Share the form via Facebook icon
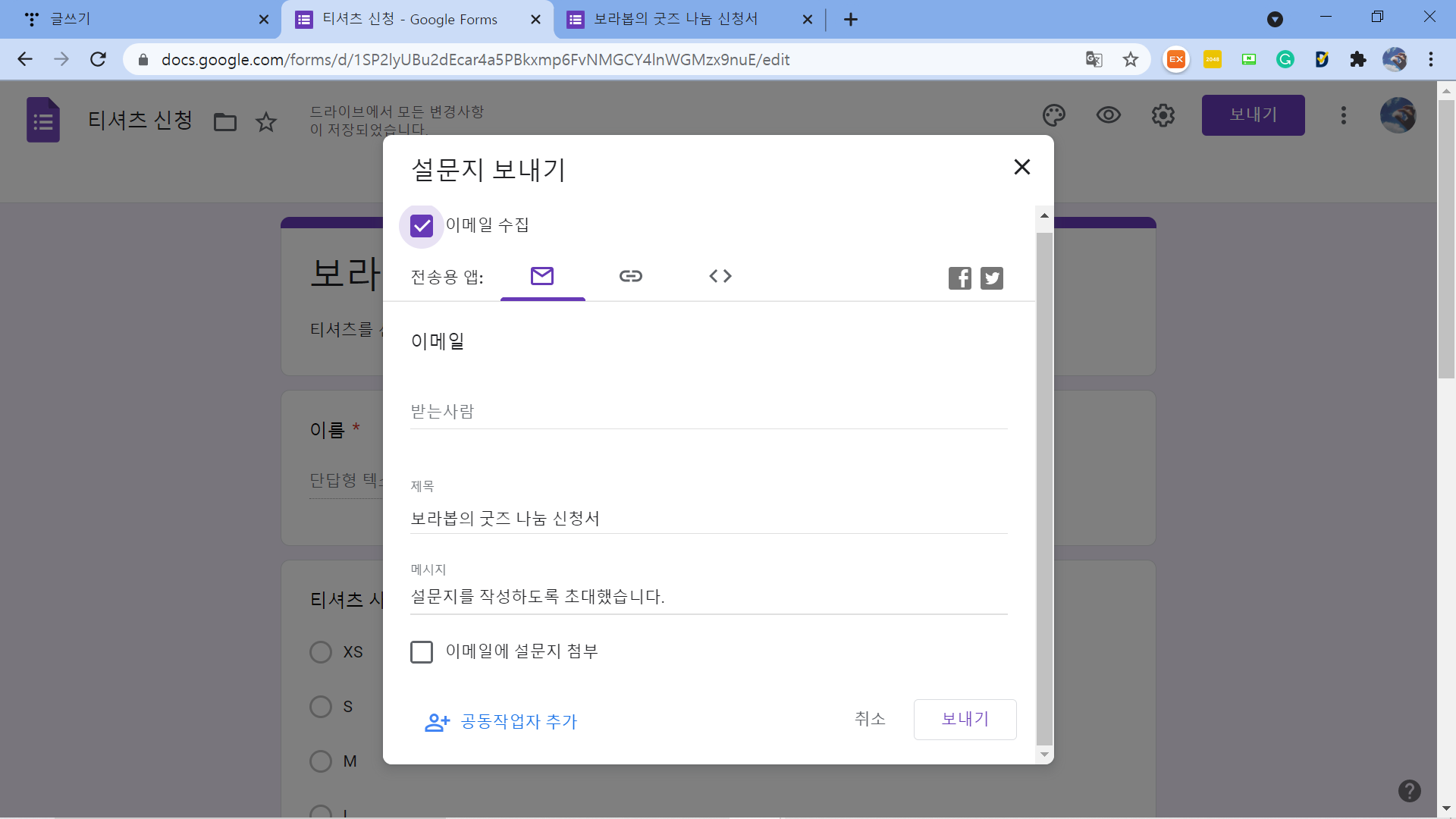 coord(959,278)
